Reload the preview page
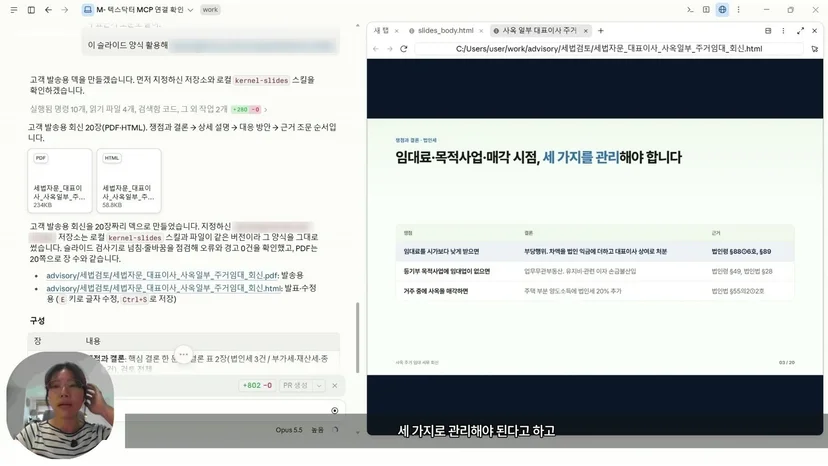828x466 pixels. pos(403,49)
